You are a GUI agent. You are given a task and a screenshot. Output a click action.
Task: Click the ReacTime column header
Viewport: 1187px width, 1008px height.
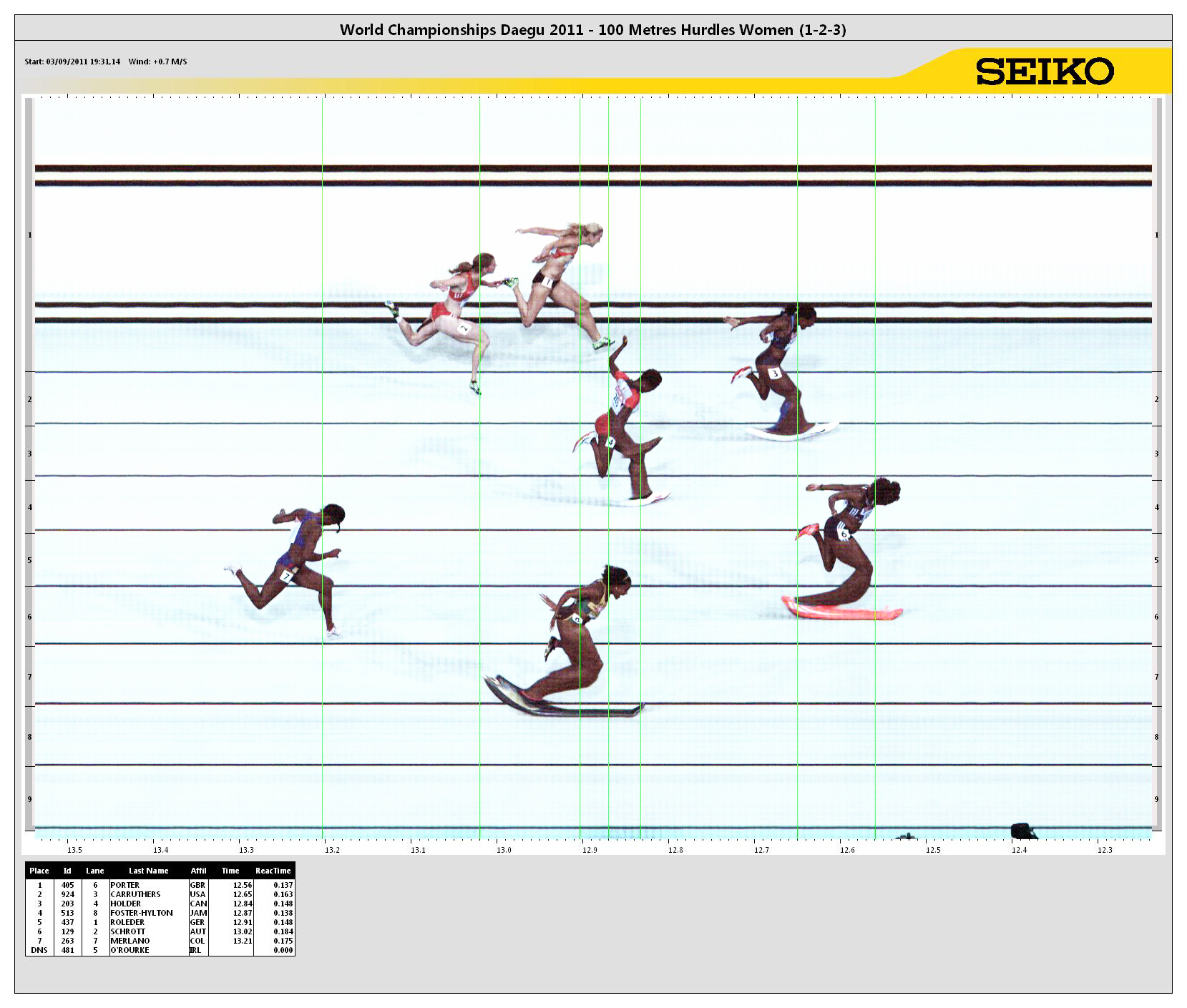273,871
